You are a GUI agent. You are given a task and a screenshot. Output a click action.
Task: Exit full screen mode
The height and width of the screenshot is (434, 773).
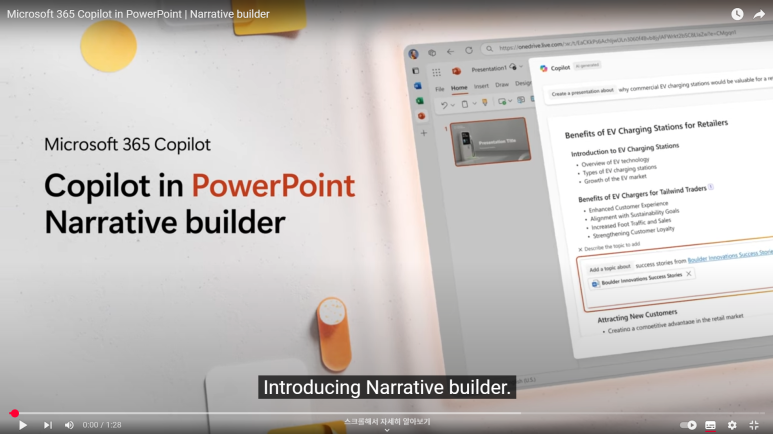(x=754, y=425)
